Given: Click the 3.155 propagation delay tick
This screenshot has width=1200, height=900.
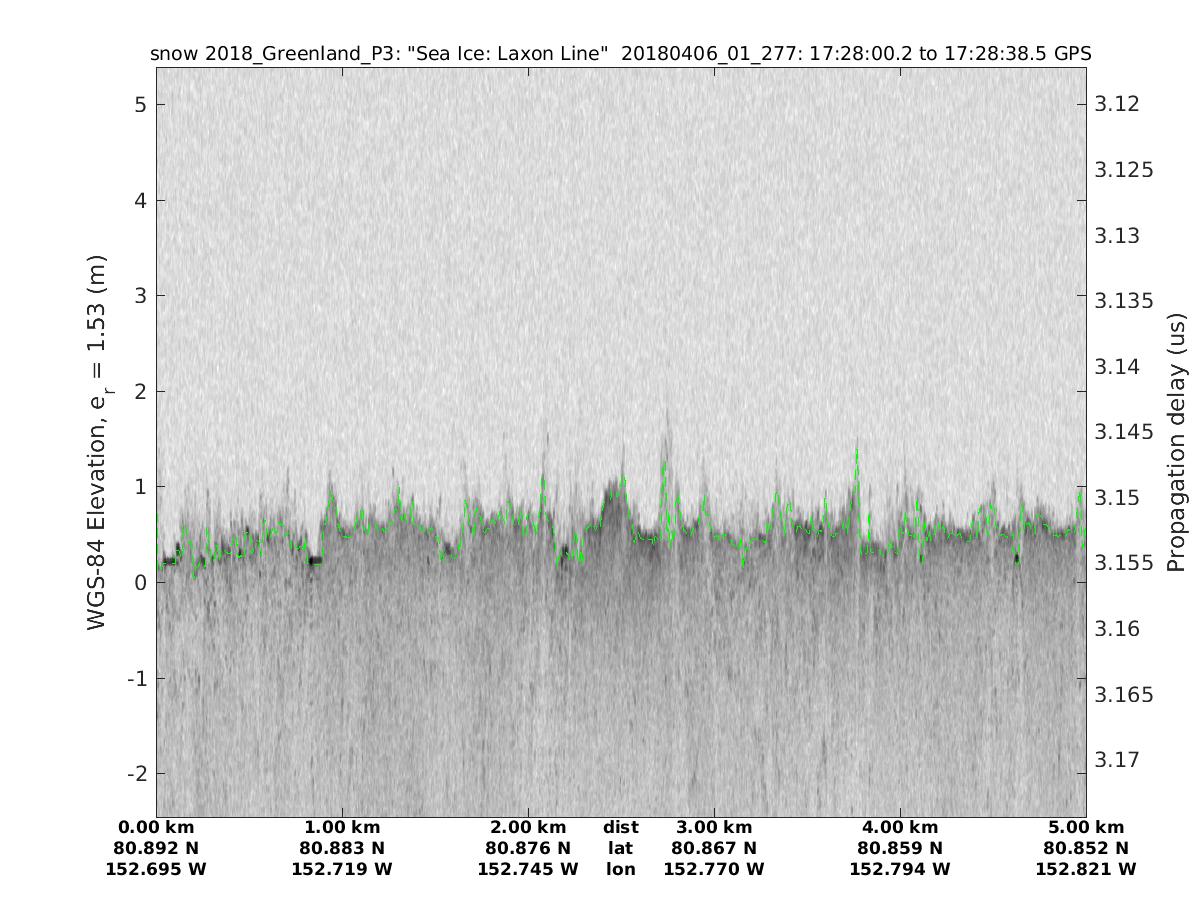Looking at the screenshot, I should click(1125, 563).
